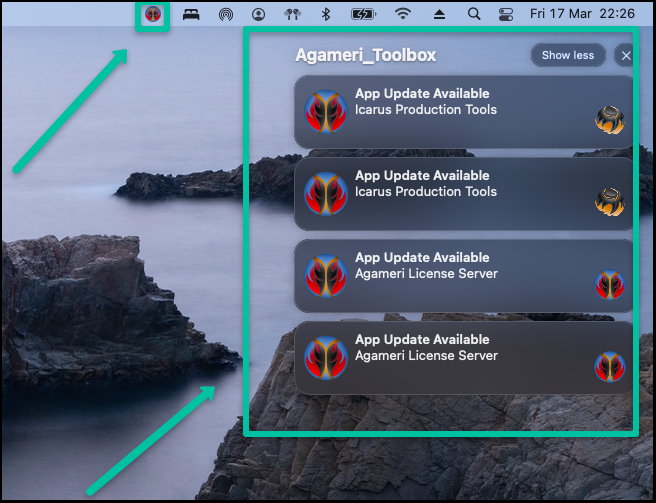The height and width of the screenshot is (503, 656).
Task: Click large Agameri logo on last notification
Action: pos(325,358)
